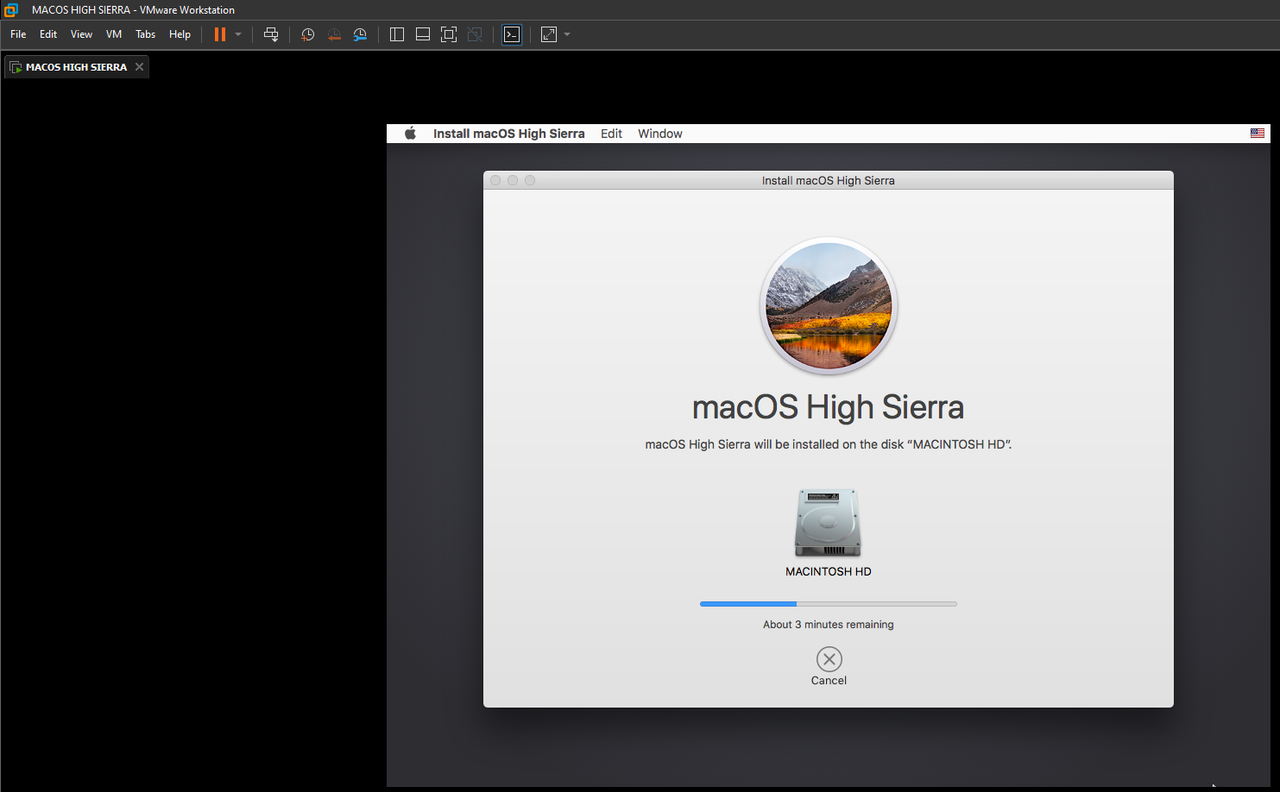Toggle the library sidebar view
The image size is (1280, 792).
tap(397, 34)
